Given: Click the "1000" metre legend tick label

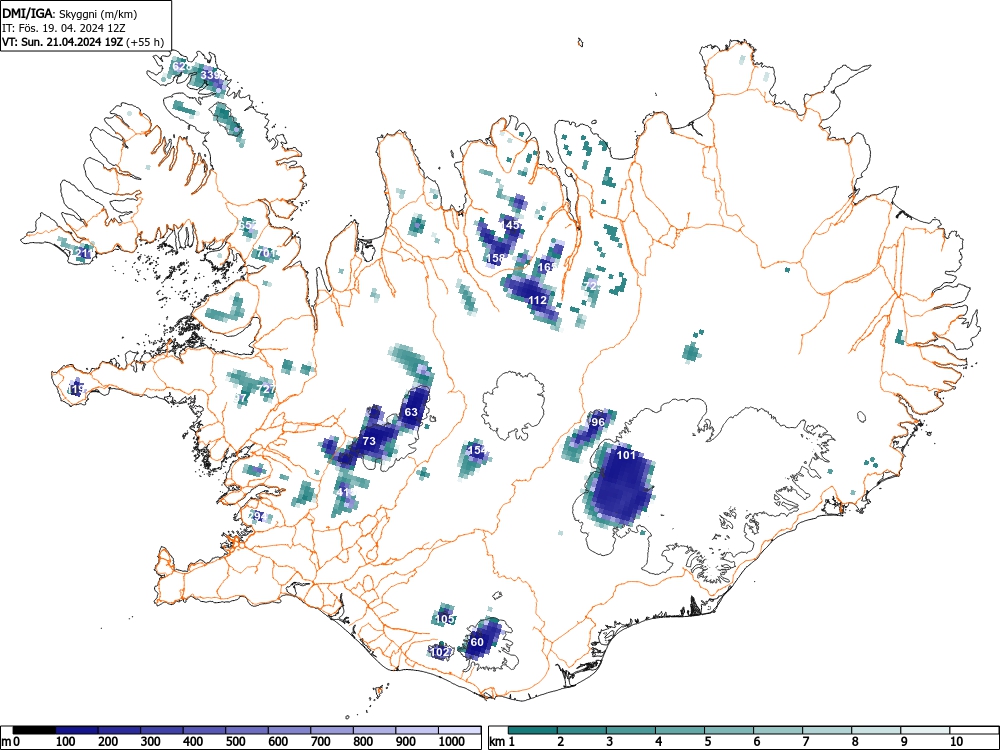Looking at the screenshot, I should coord(452,741).
